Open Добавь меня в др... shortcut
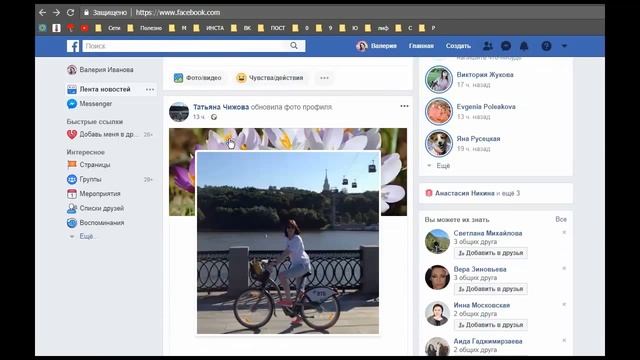The width and height of the screenshot is (640, 360). [103, 134]
